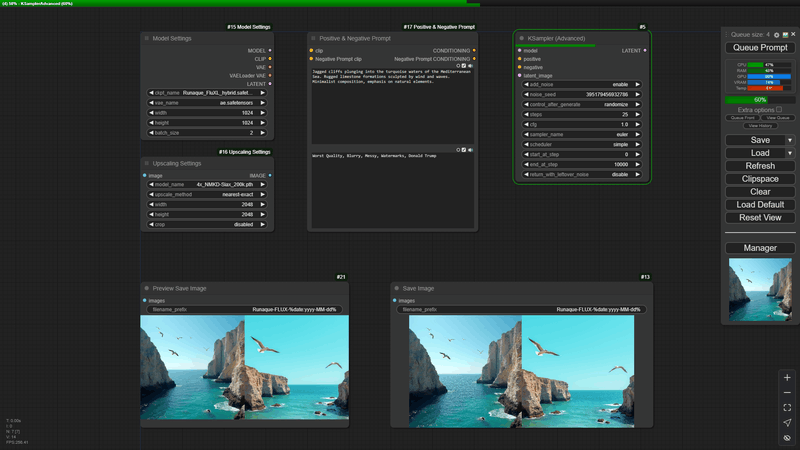Image resolution: width=800 pixels, height=450 pixels.
Task: Click the Queue Front button
Action: 742,118
